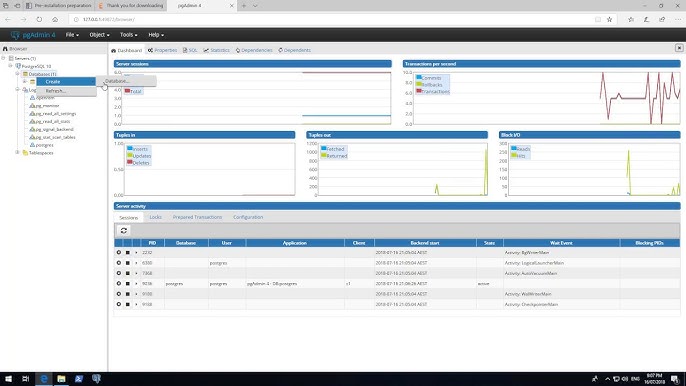This screenshot has height=386, width=686.
Task: Click the Commits legend color swatch
Action: click(419, 77)
